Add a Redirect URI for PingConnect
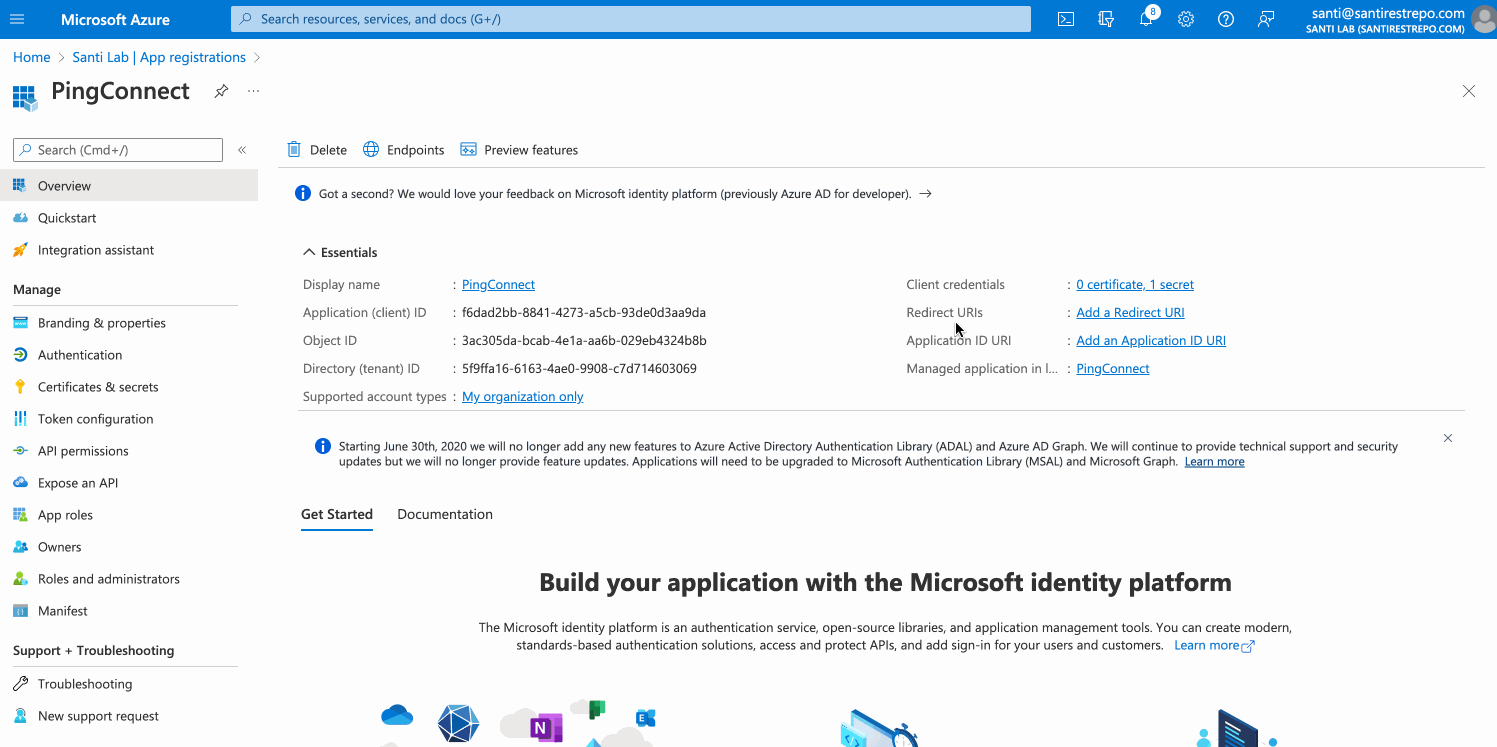The image size is (1497, 747). click(x=1129, y=311)
